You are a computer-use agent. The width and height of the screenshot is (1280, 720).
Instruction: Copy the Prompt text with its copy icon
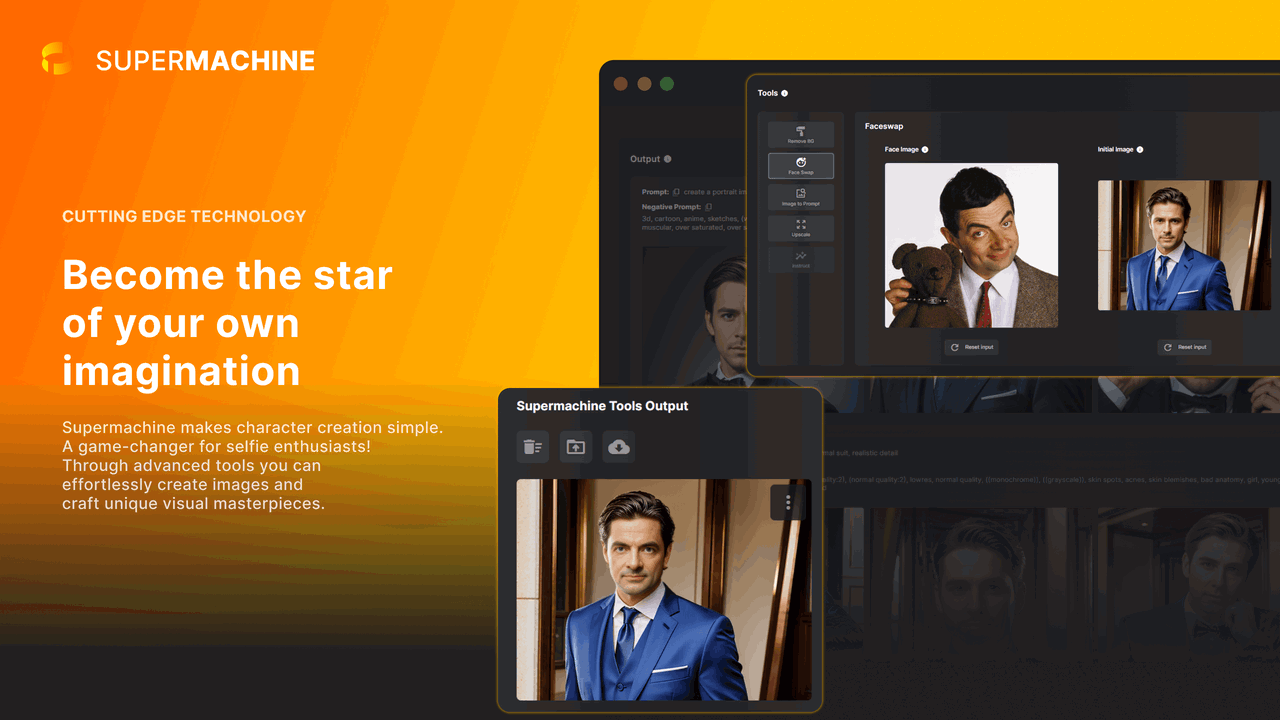point(675,192)
